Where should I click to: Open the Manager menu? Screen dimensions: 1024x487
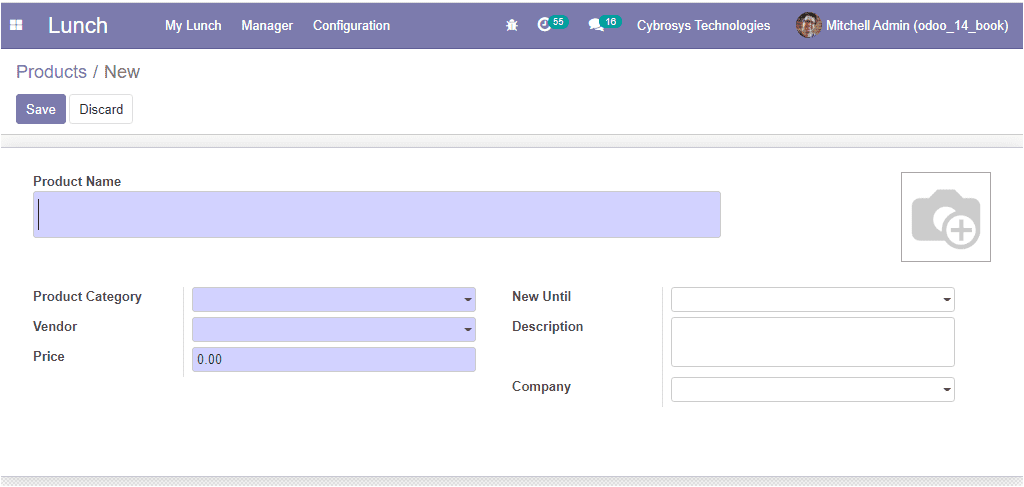pos(267,25)
